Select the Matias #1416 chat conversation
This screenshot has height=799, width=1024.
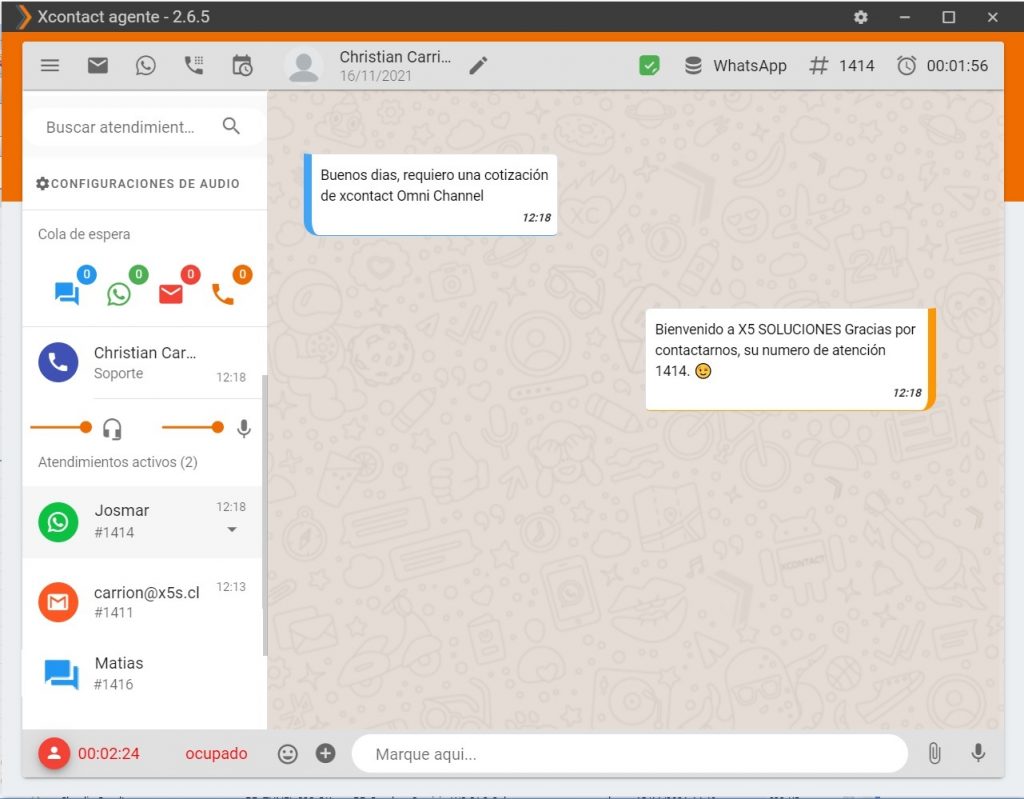(142, 673)
